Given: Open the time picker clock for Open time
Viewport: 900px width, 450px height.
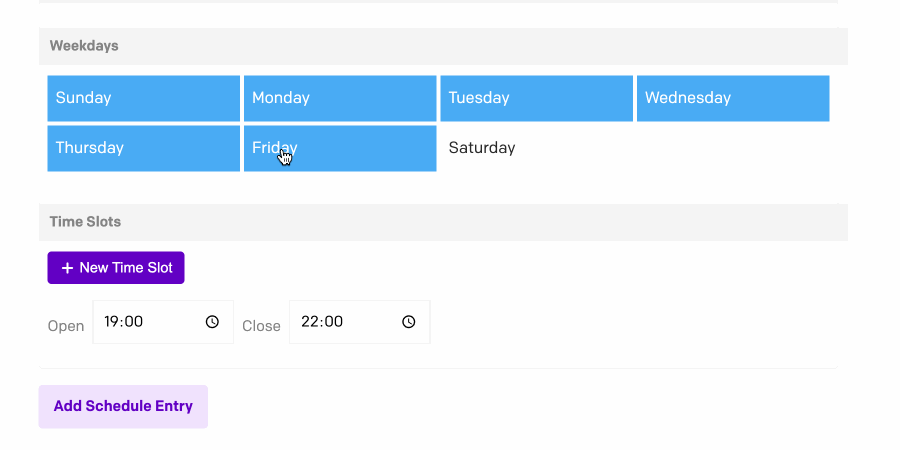Looking at the screenshot, I should [212, 322].
